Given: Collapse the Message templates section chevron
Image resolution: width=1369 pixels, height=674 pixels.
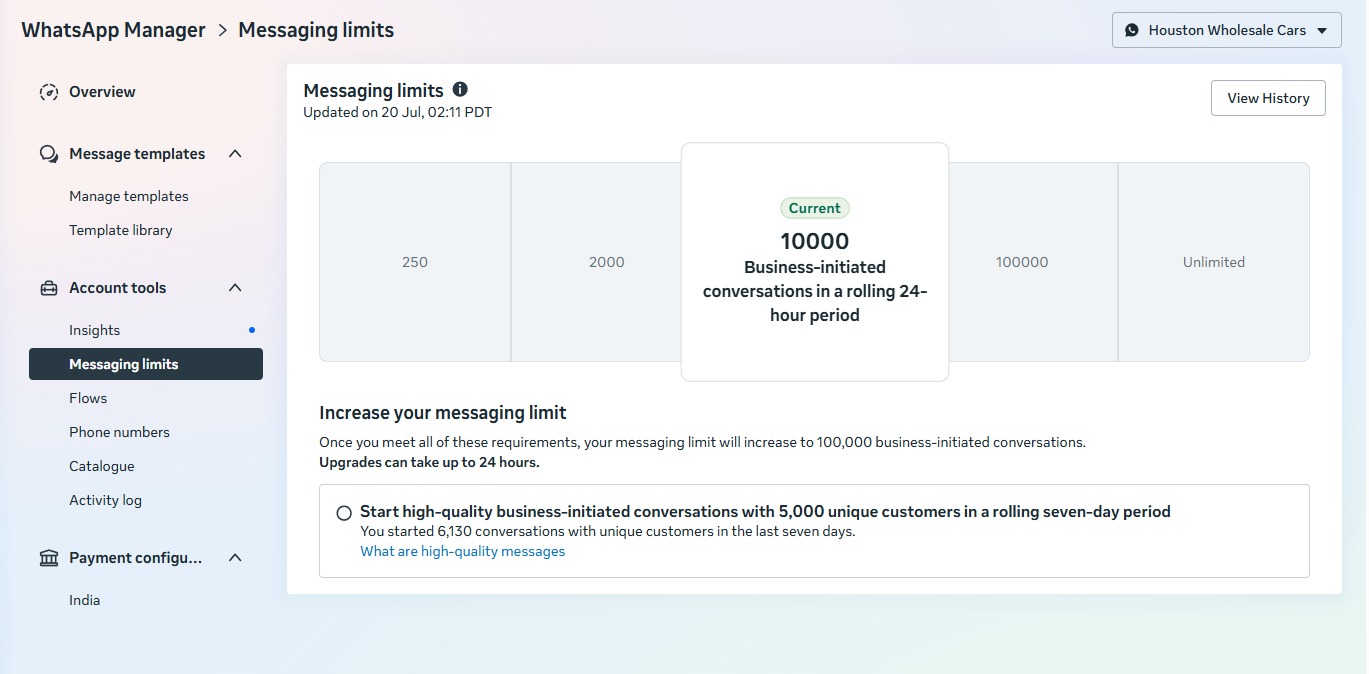Looking at the screenshot, I should tap(235, 154).
